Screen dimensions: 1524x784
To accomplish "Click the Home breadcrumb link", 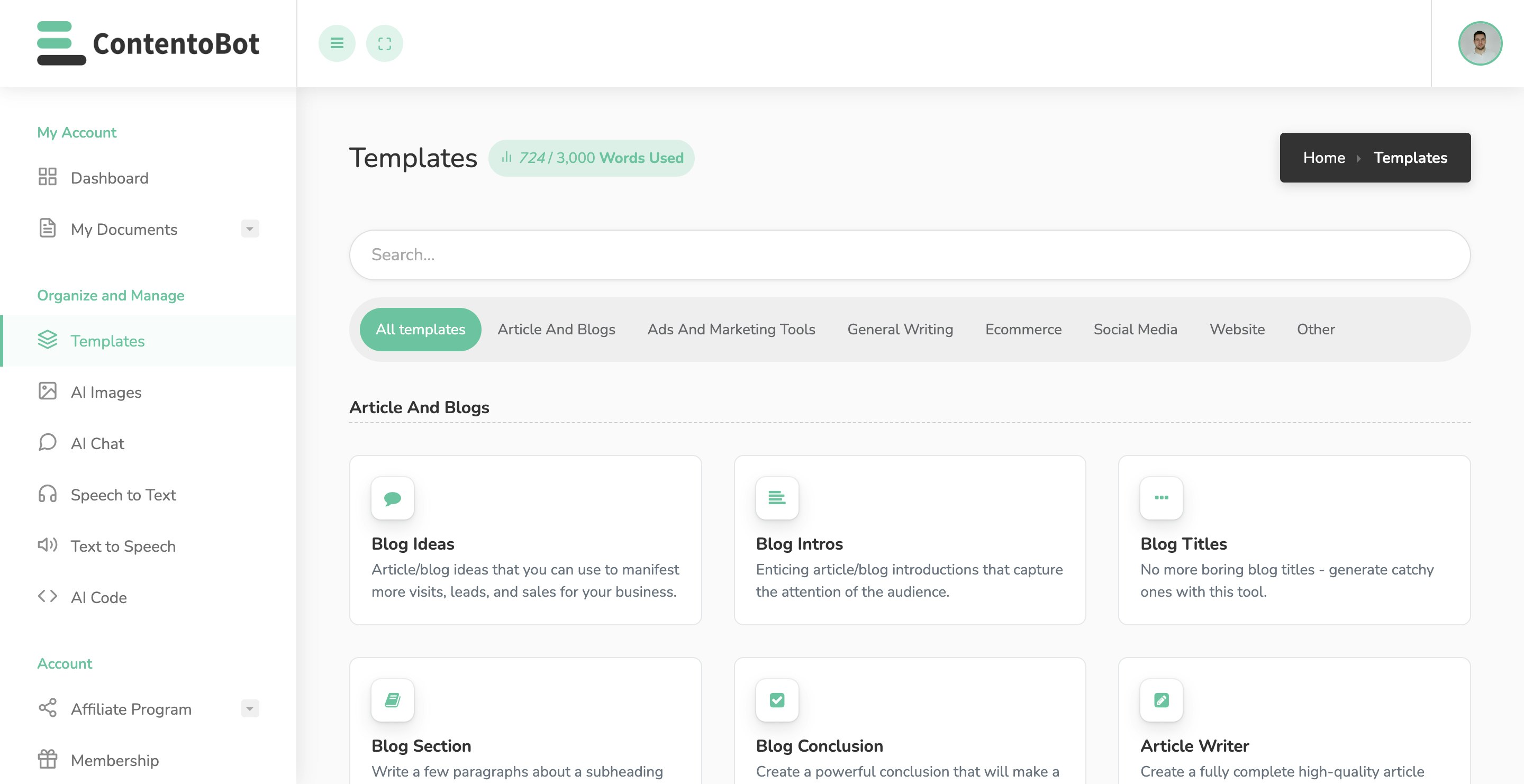I will point(1323,158).
